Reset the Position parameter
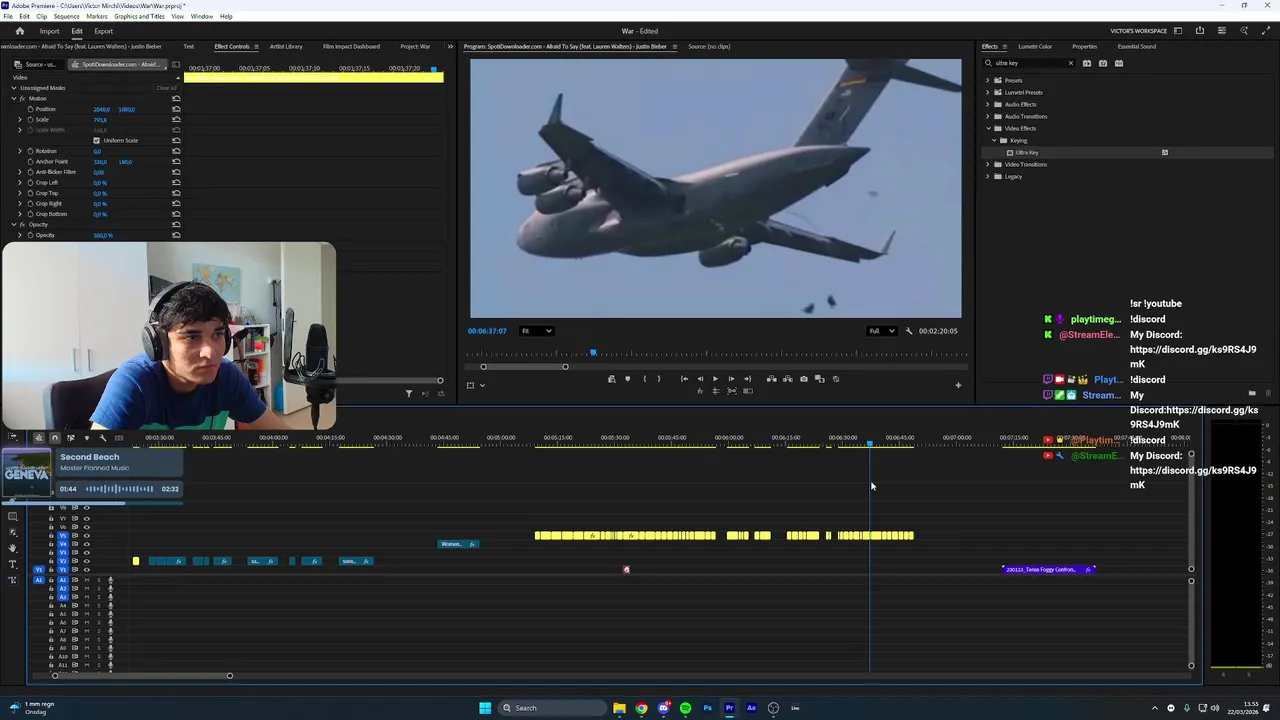This screenshot has width=1280, height=720. (x=176, y=109)
